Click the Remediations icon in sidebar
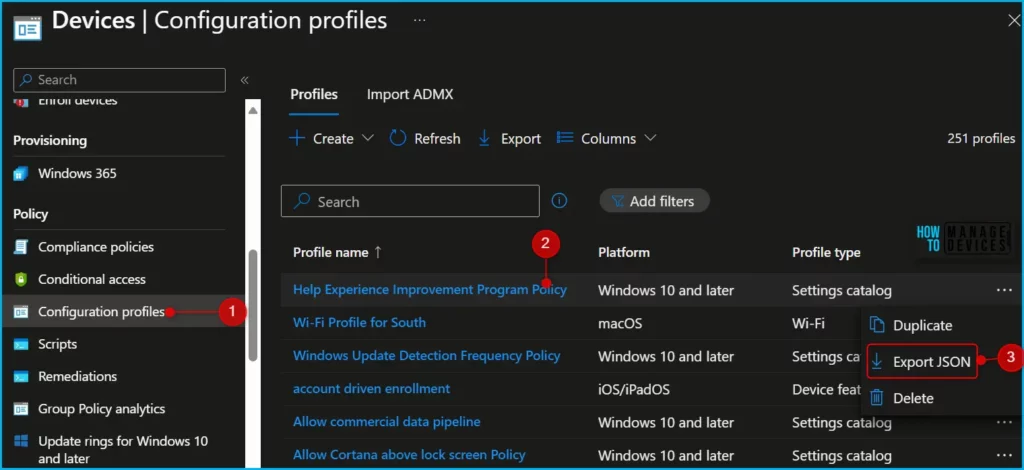1024x470 pixels. pyautogui.click(x=21, y=377)
